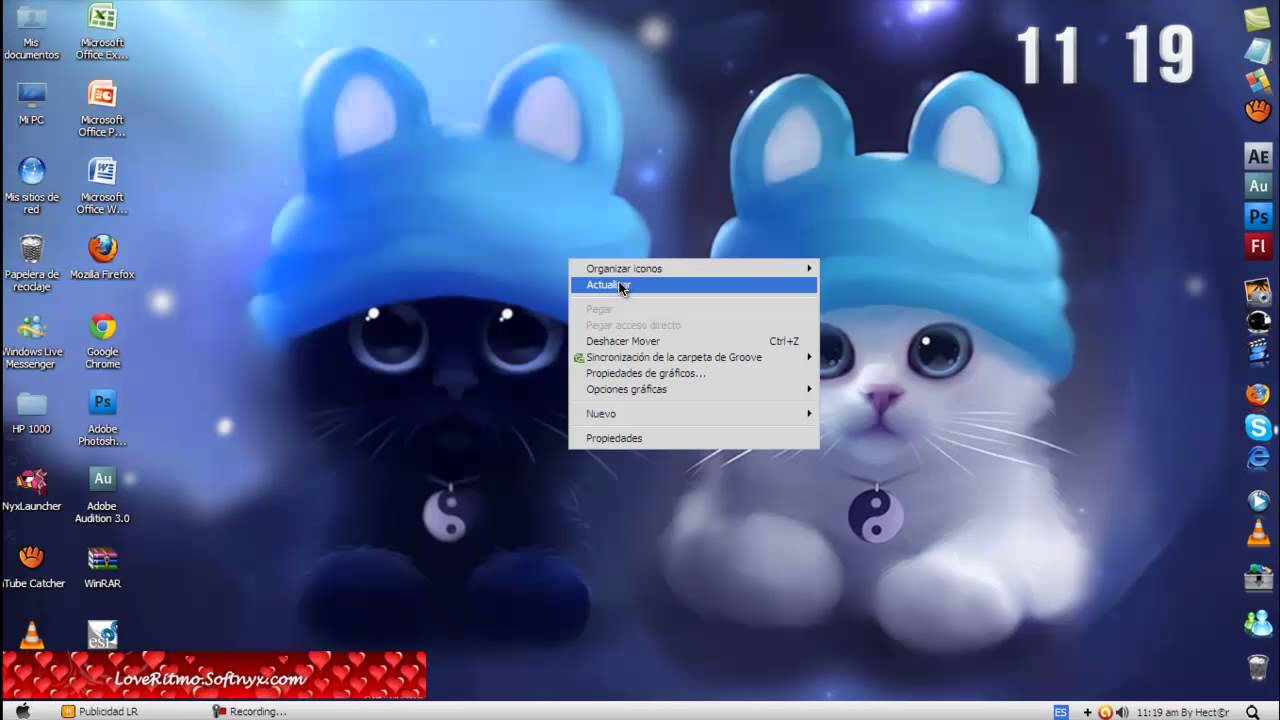This screenshot has height=720, width=1280.
Task: Click the ES language indicator
Action: 1061,712
